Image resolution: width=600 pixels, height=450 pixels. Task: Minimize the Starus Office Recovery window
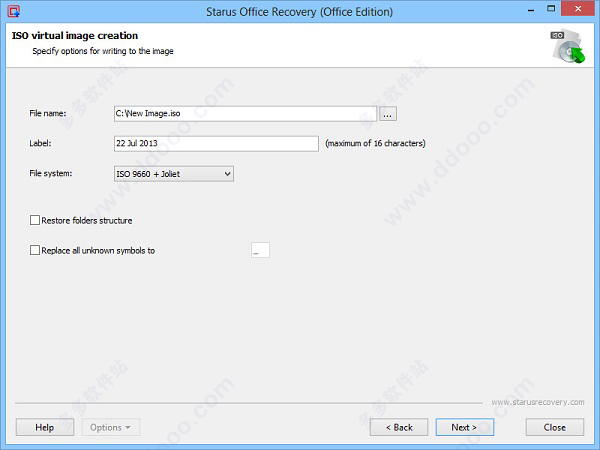click(531, 9)
